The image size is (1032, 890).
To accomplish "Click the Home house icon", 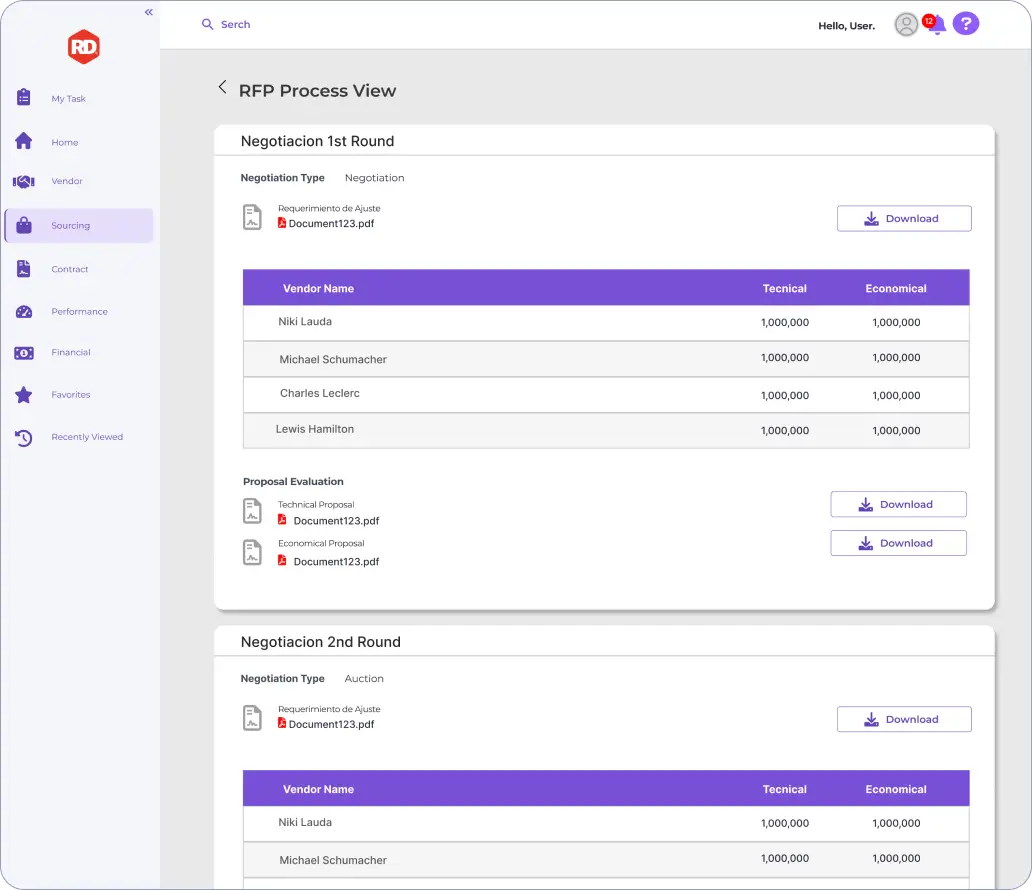I will pos(24,141).
